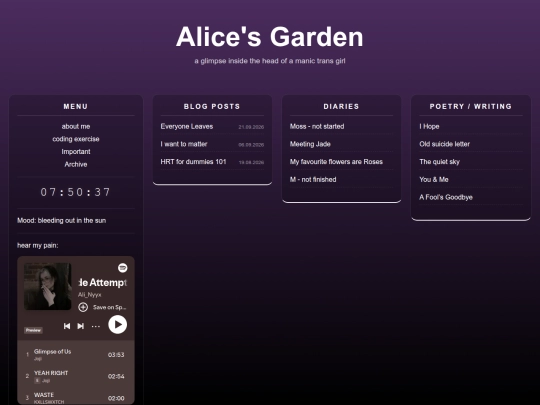Click the 'POETRY / WRITING' section heading
This screenshot has height=405, width=540.
(x=470, y=106)
